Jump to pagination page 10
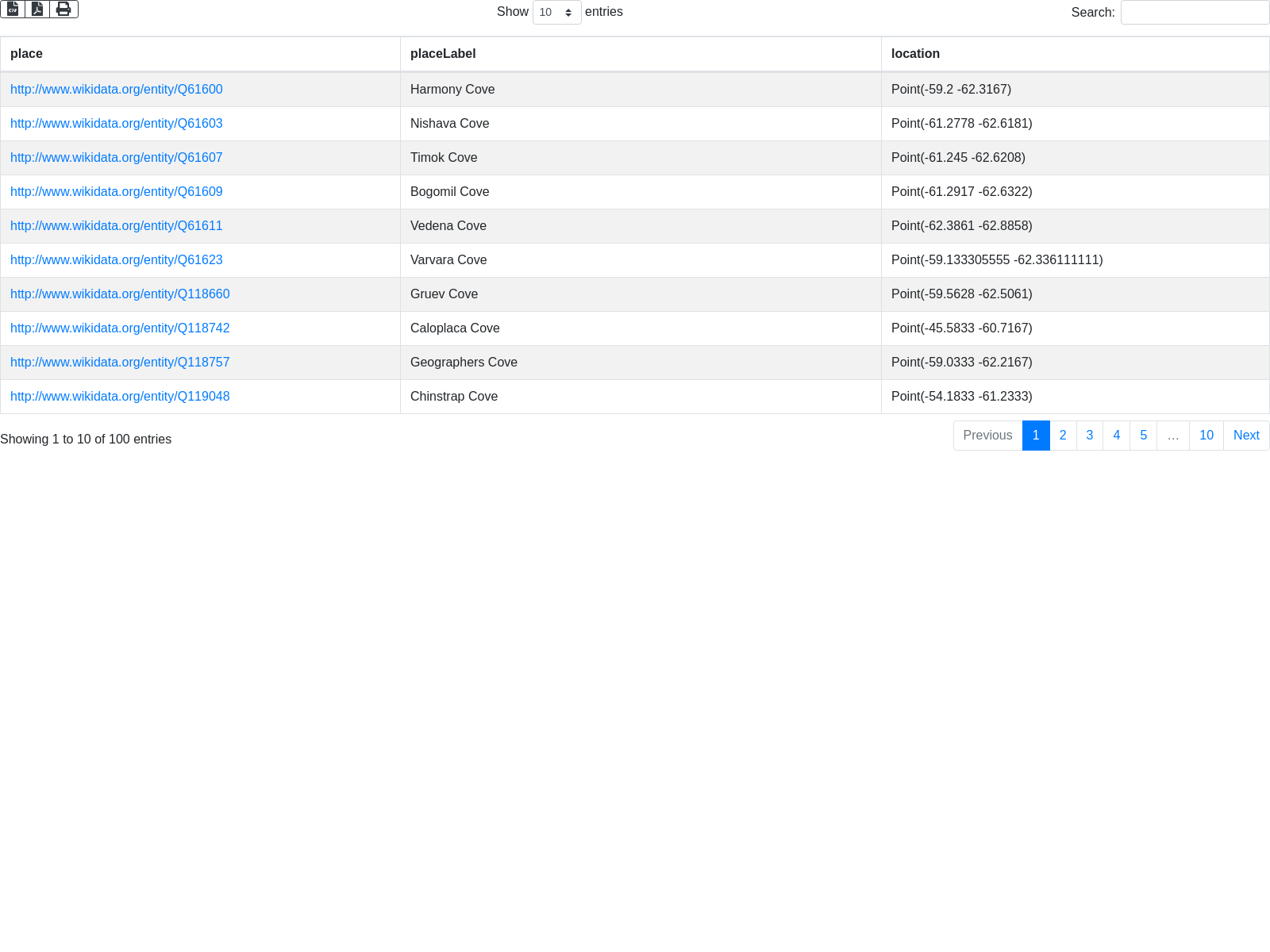 [1206, 436]
